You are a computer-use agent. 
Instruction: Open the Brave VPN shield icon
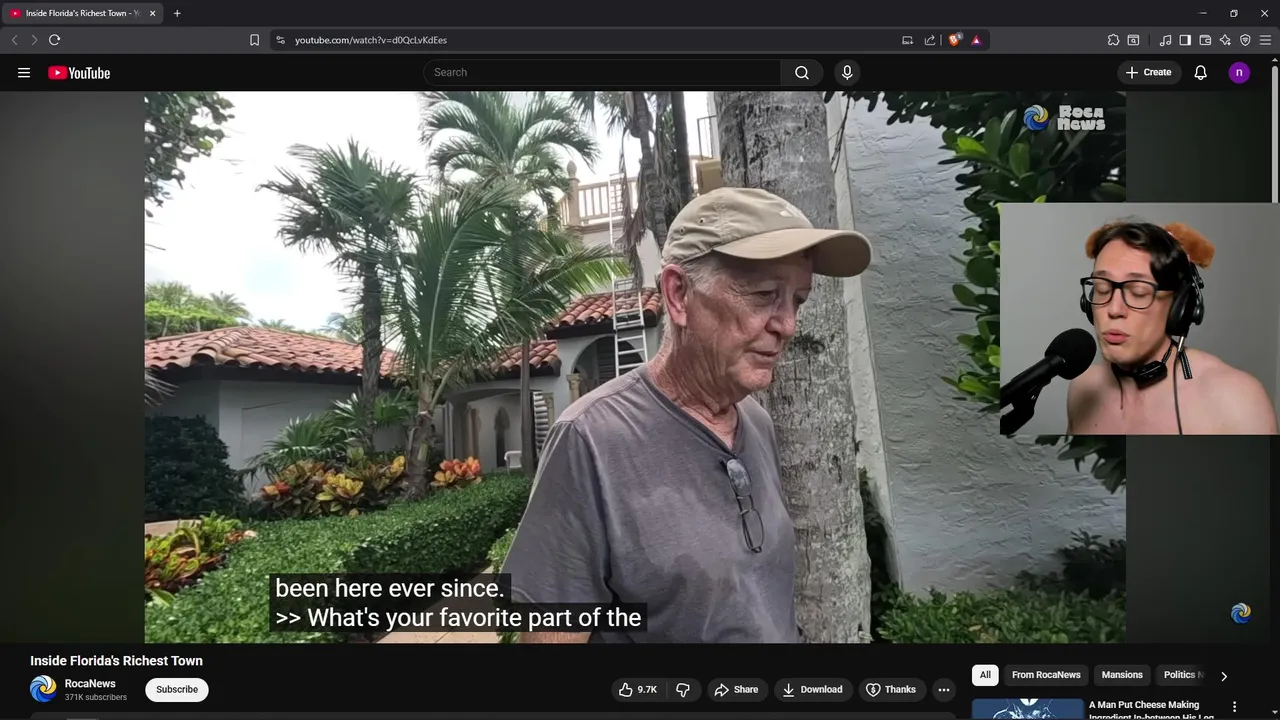(1245, 40)
